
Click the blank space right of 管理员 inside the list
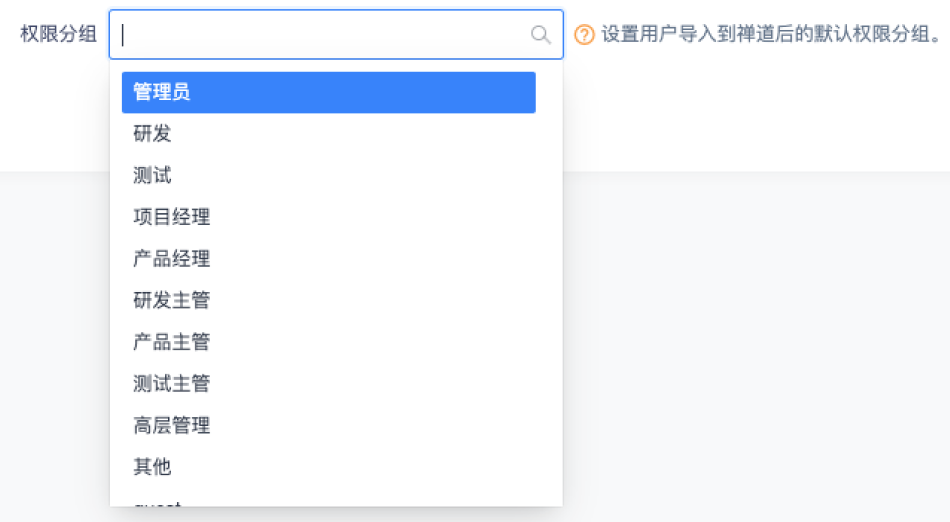(x=400, y=92)
